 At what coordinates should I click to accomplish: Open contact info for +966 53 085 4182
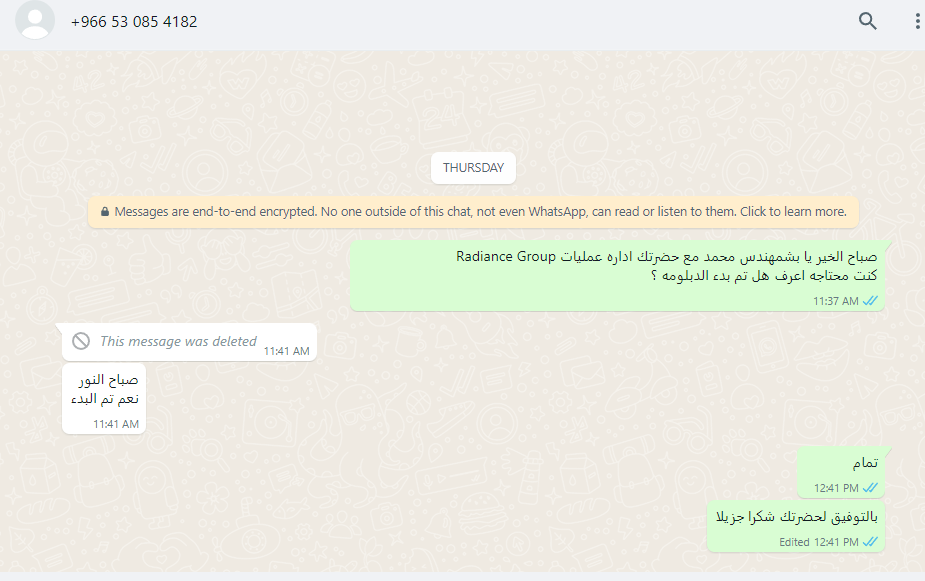tap(134, 22)
